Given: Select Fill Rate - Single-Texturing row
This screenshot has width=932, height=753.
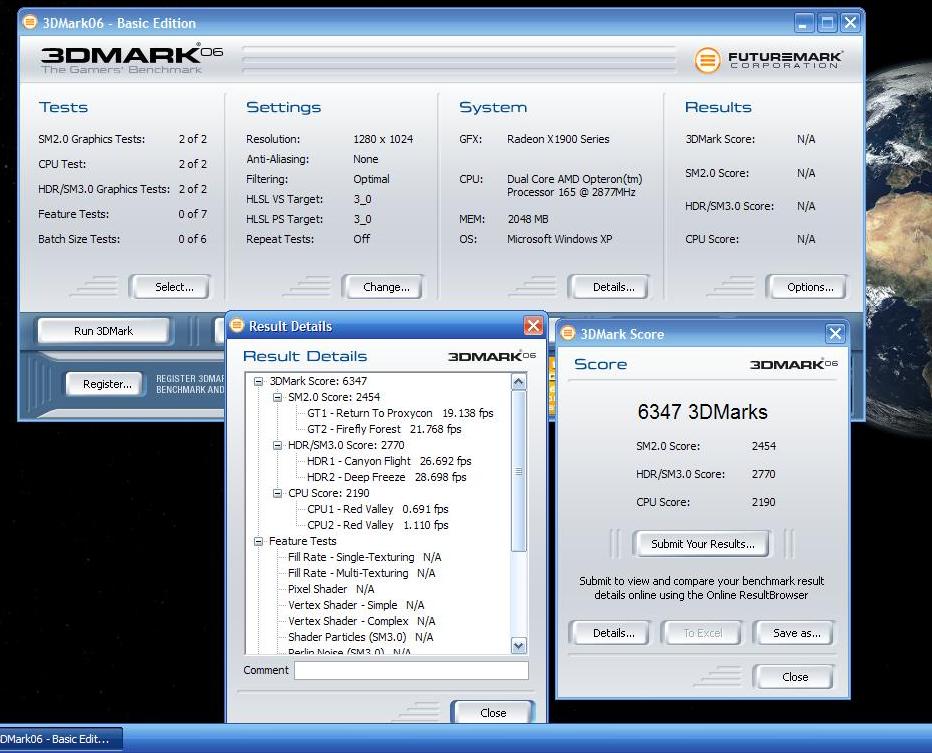Looking at the screenshot, I should click(x=364, y=557).
